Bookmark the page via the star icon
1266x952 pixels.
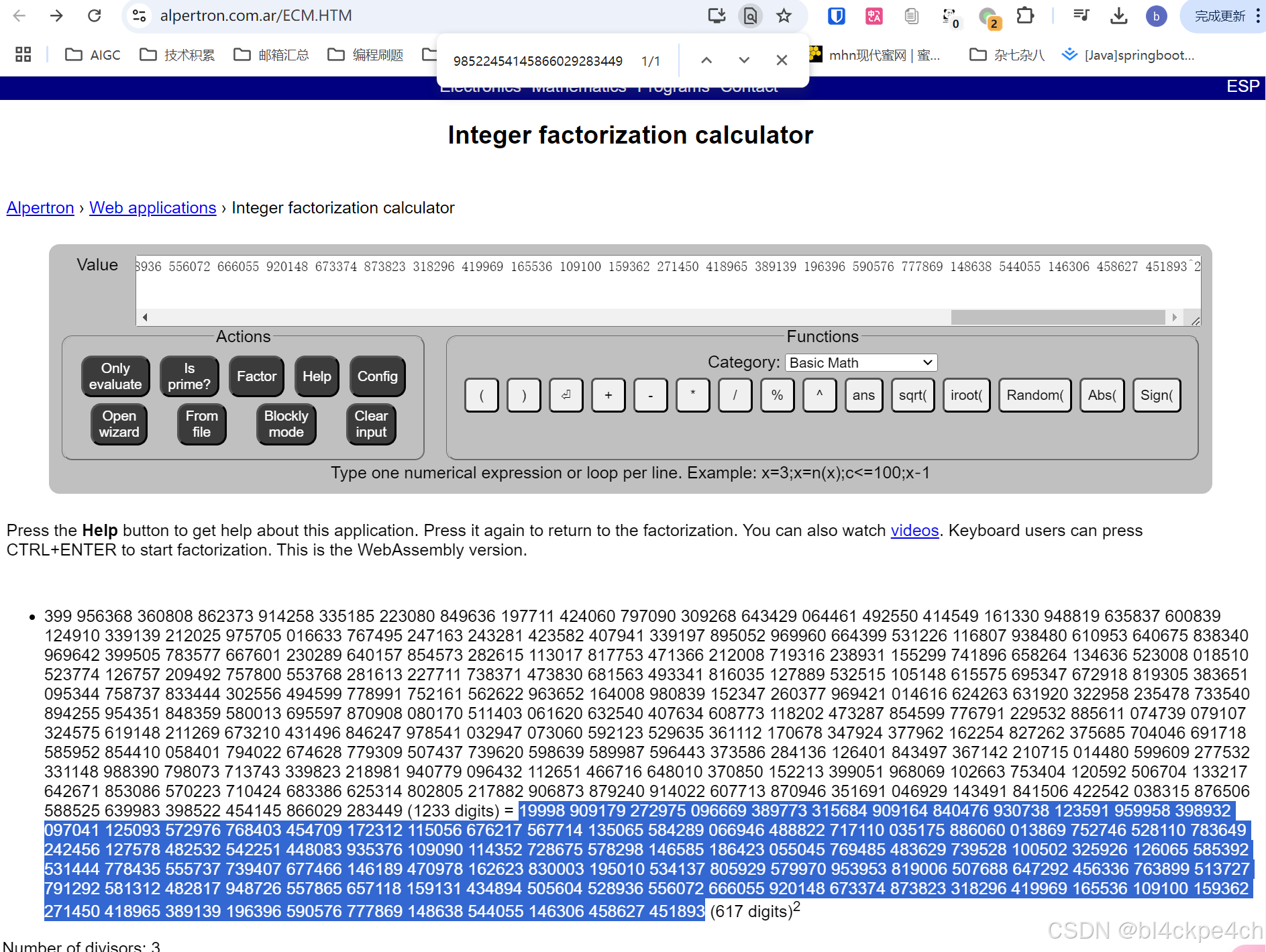[x=783, y=15]
